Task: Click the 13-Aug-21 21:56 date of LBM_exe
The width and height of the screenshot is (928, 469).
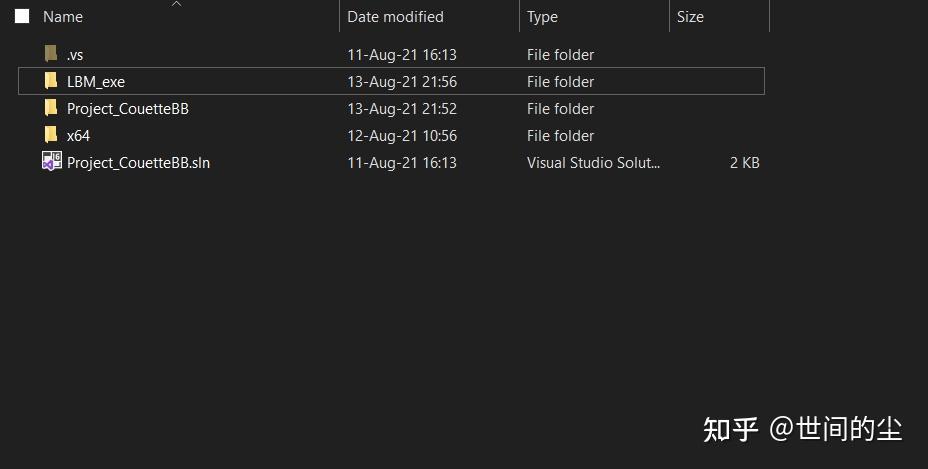Action: tap(402, 82)
